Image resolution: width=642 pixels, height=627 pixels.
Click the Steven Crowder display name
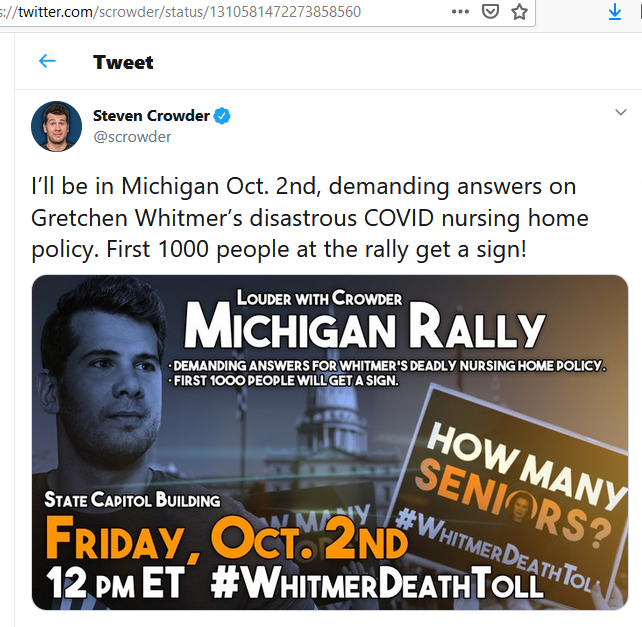pyautogui.click(x=151, y=115)
